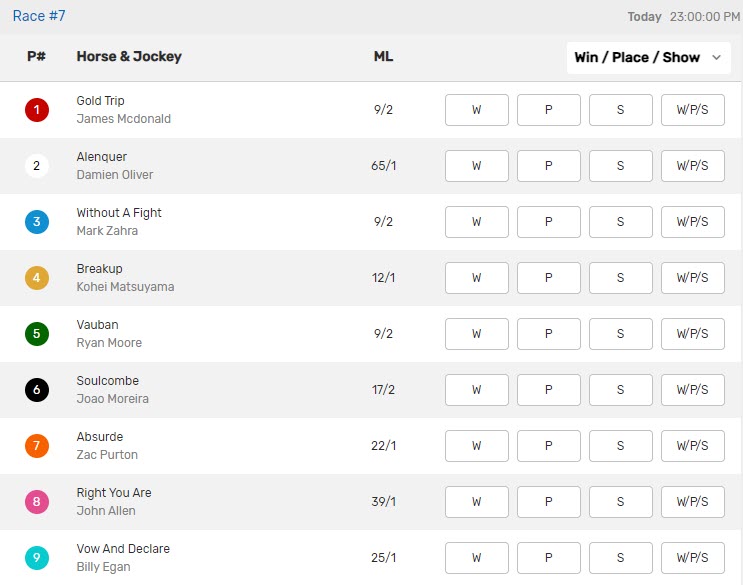This screenshot has width=743, height=585.
Task: Click the Race #7 link
Action: (39, 16)
